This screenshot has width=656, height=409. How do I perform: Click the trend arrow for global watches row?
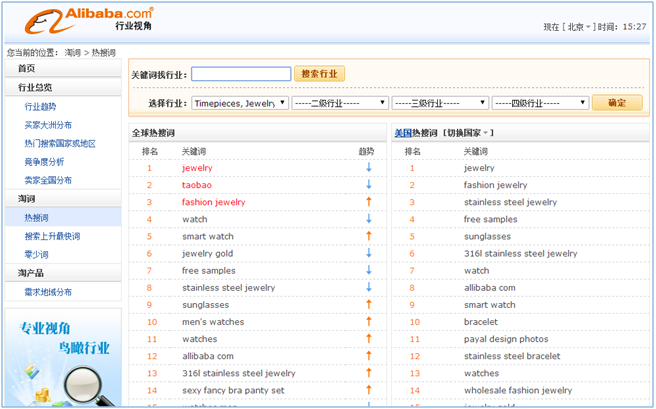(x=369, y=339)
